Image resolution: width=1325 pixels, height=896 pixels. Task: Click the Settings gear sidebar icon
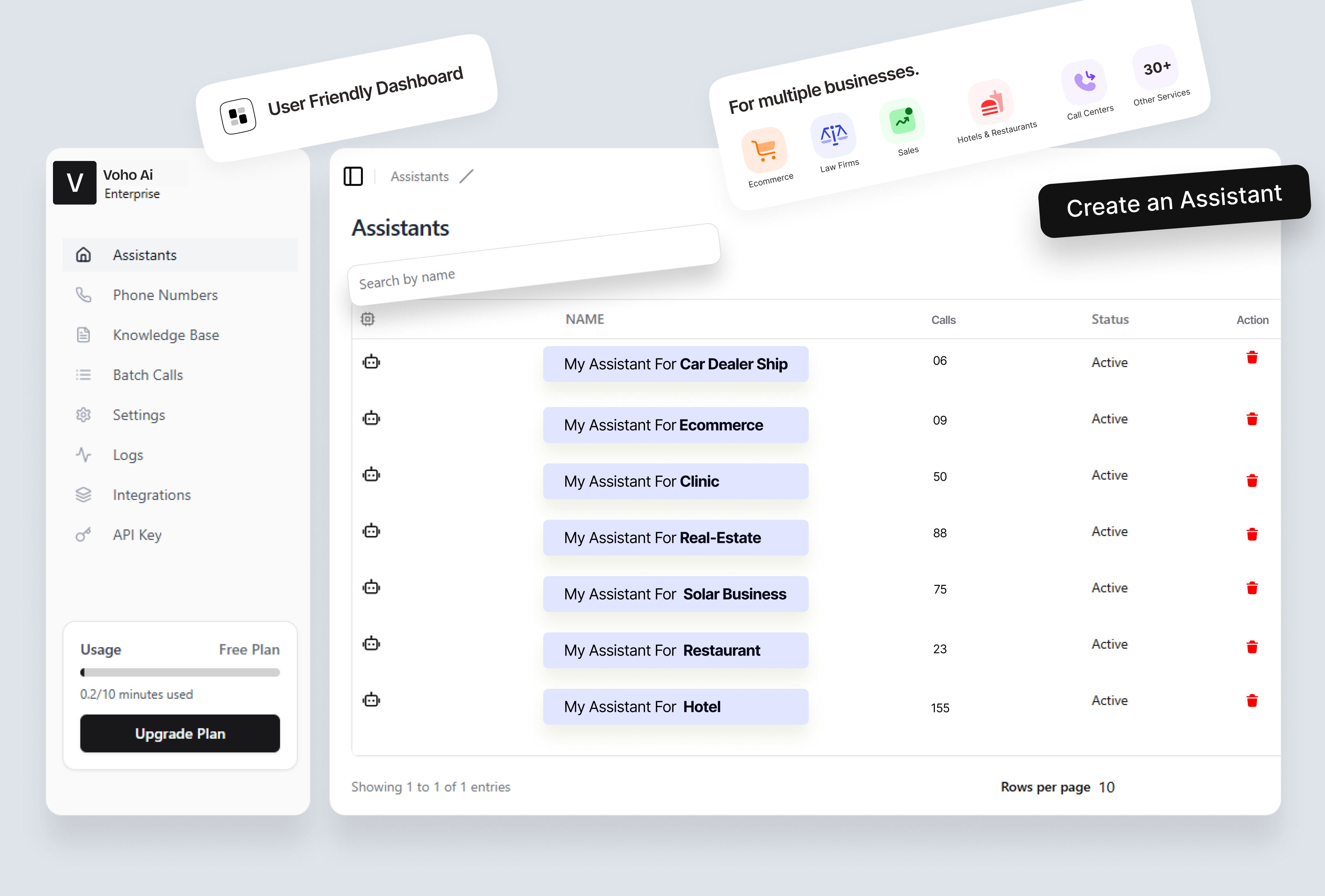(x=83, y=414)
